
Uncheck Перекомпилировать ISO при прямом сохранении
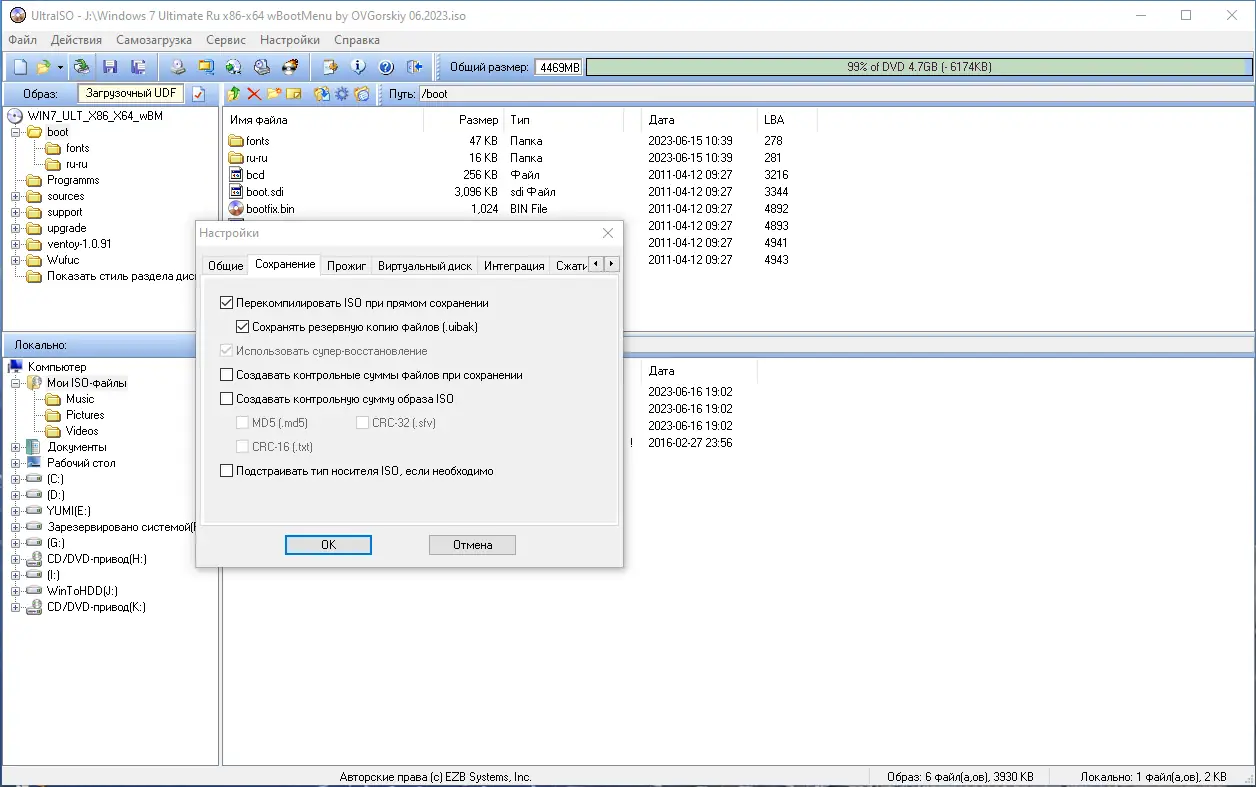(x=227, y=302)
